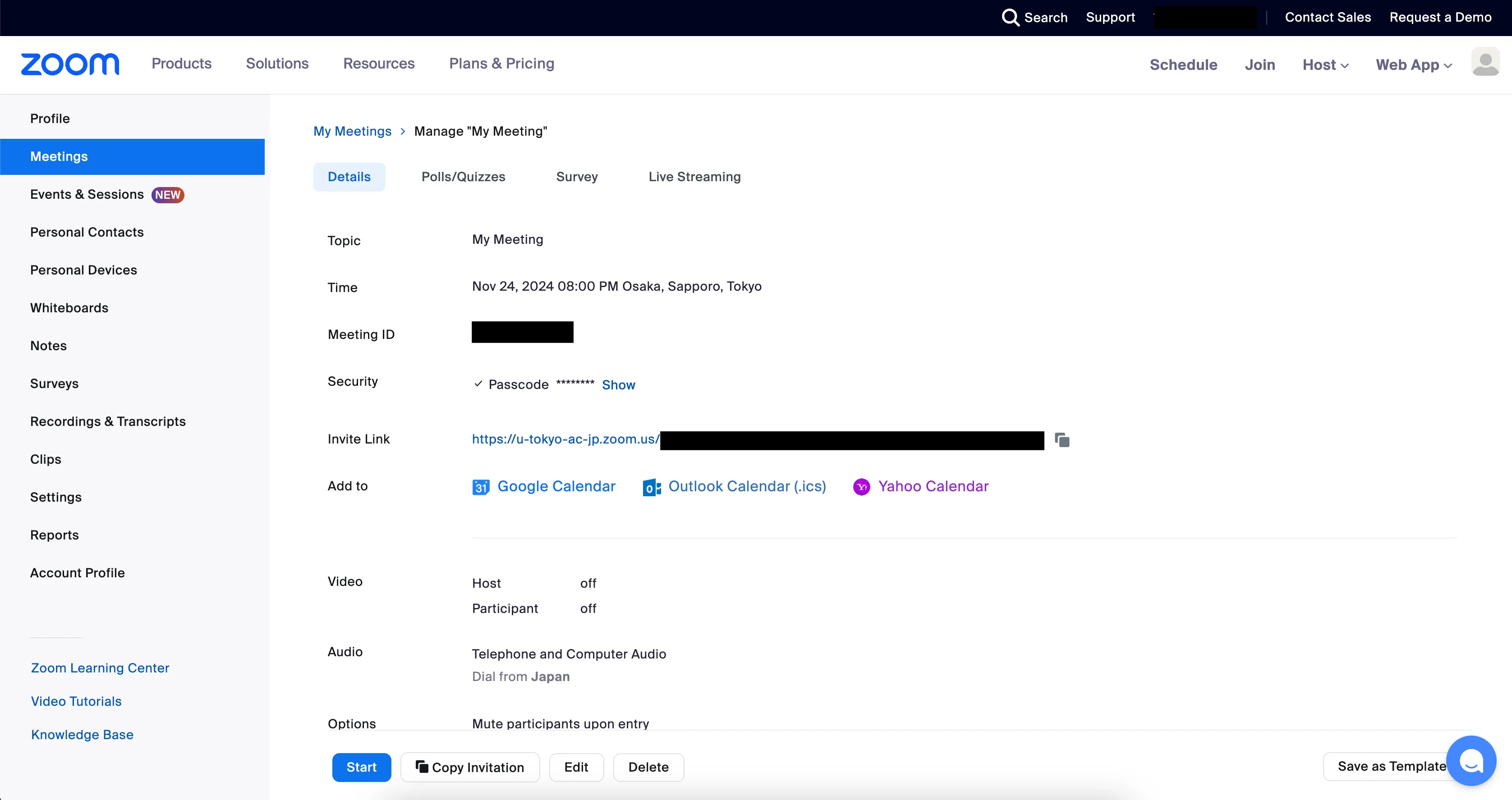The image size is (1512, 800).
Task: Click the Yahoo Calendar icon
Action: pyautogui.click(x=861, y=487)
